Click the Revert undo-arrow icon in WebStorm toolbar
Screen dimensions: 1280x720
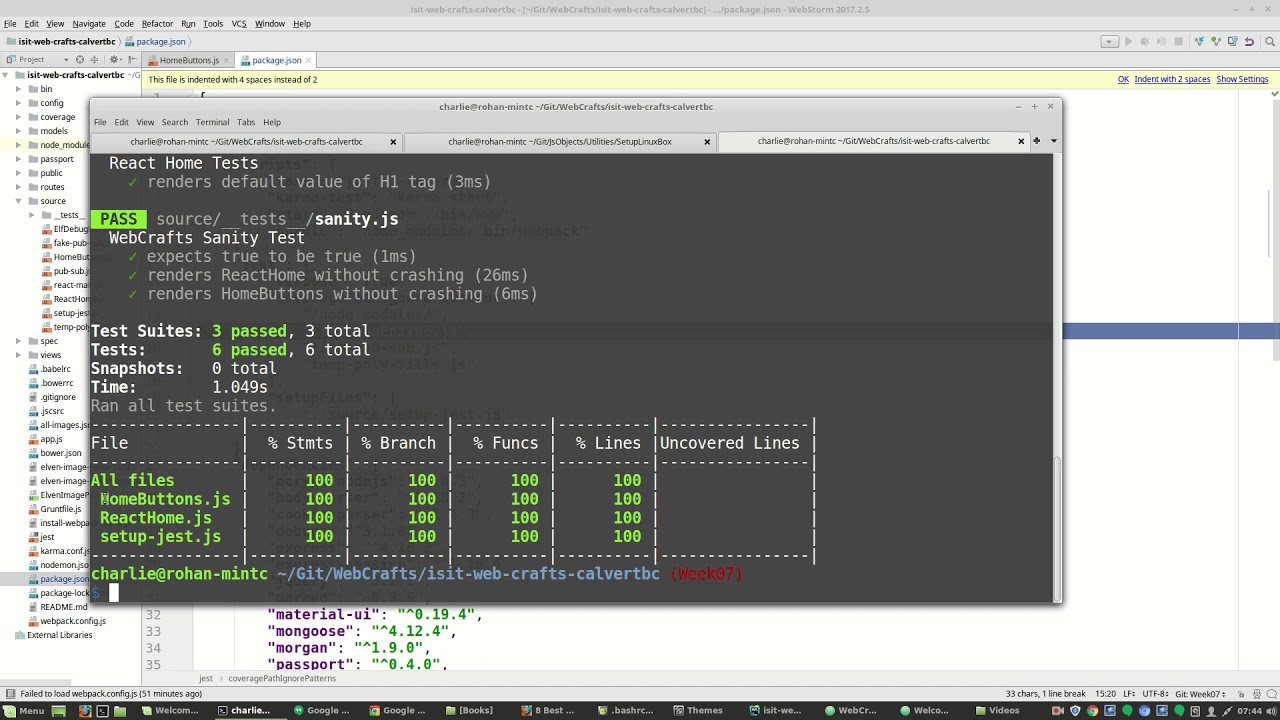coord(1249,41)
